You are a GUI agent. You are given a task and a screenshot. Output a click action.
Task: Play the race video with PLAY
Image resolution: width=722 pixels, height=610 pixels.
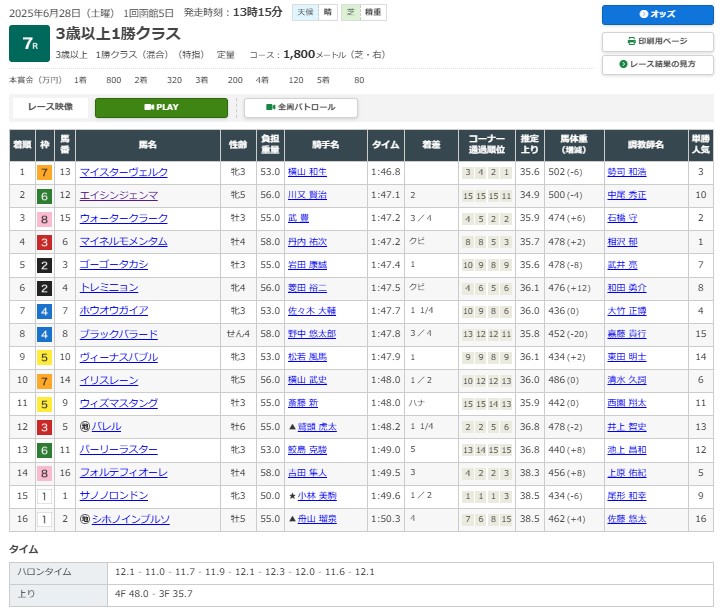tap(161, 107)
